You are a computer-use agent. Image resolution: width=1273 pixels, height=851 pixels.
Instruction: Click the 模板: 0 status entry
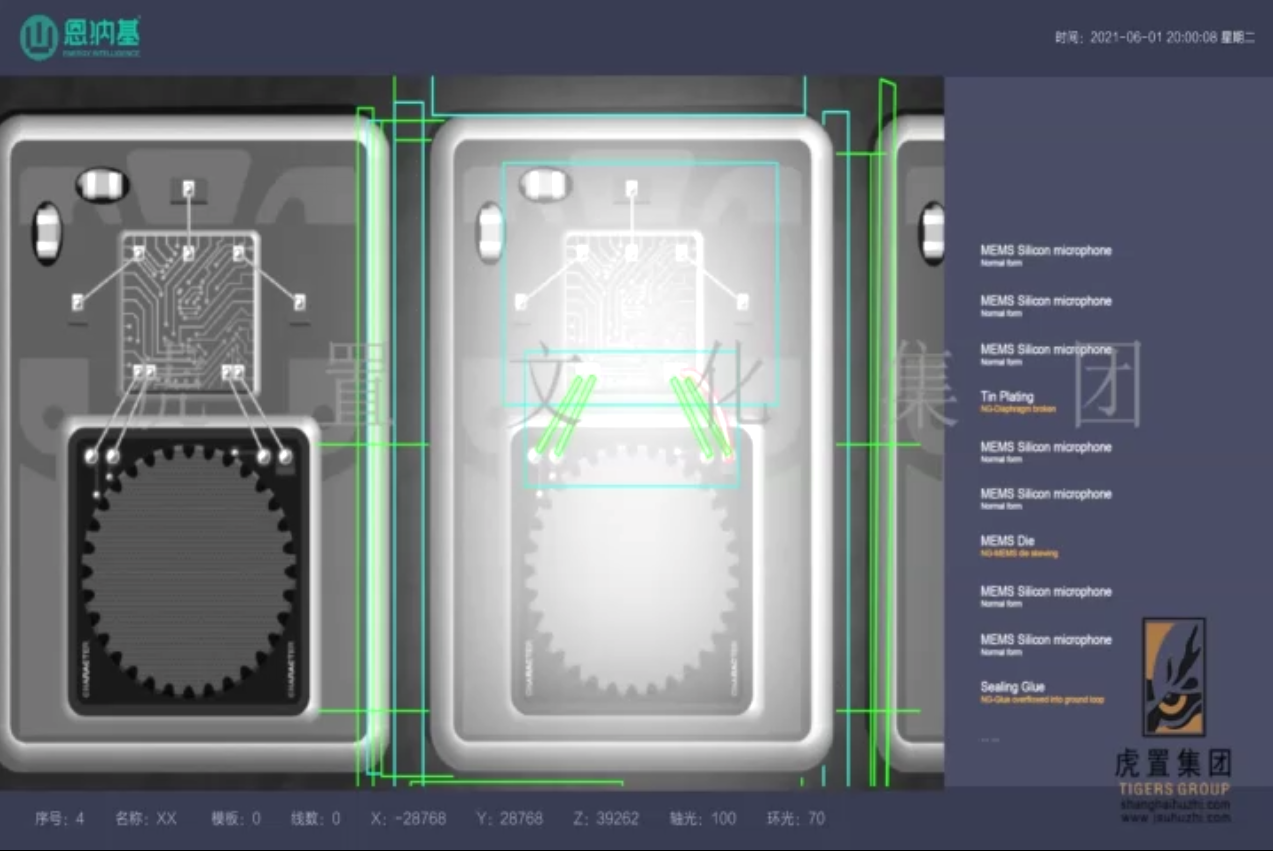(x=236, y=818)
